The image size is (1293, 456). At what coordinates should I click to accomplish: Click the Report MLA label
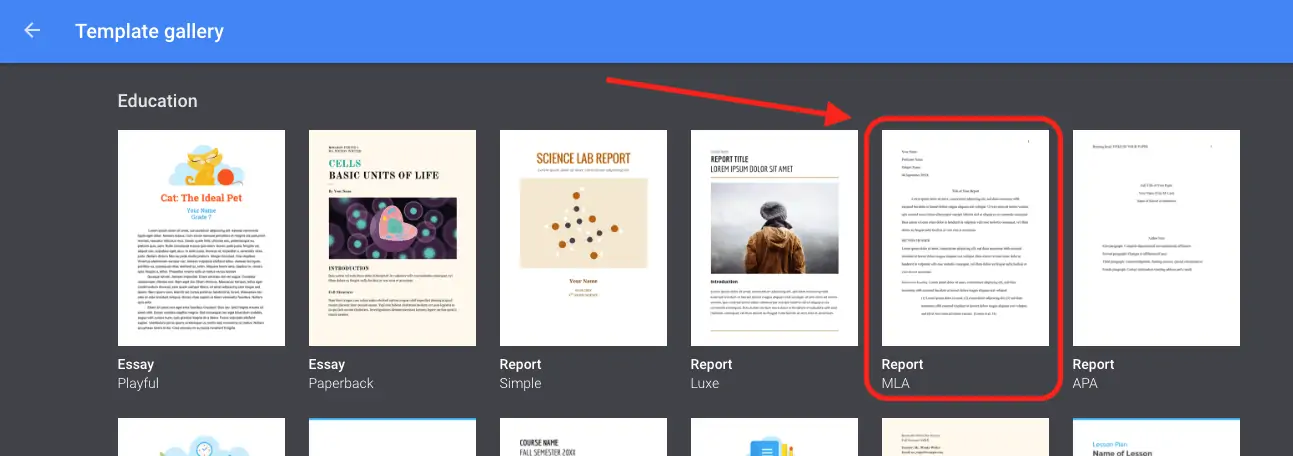point(902,373)
